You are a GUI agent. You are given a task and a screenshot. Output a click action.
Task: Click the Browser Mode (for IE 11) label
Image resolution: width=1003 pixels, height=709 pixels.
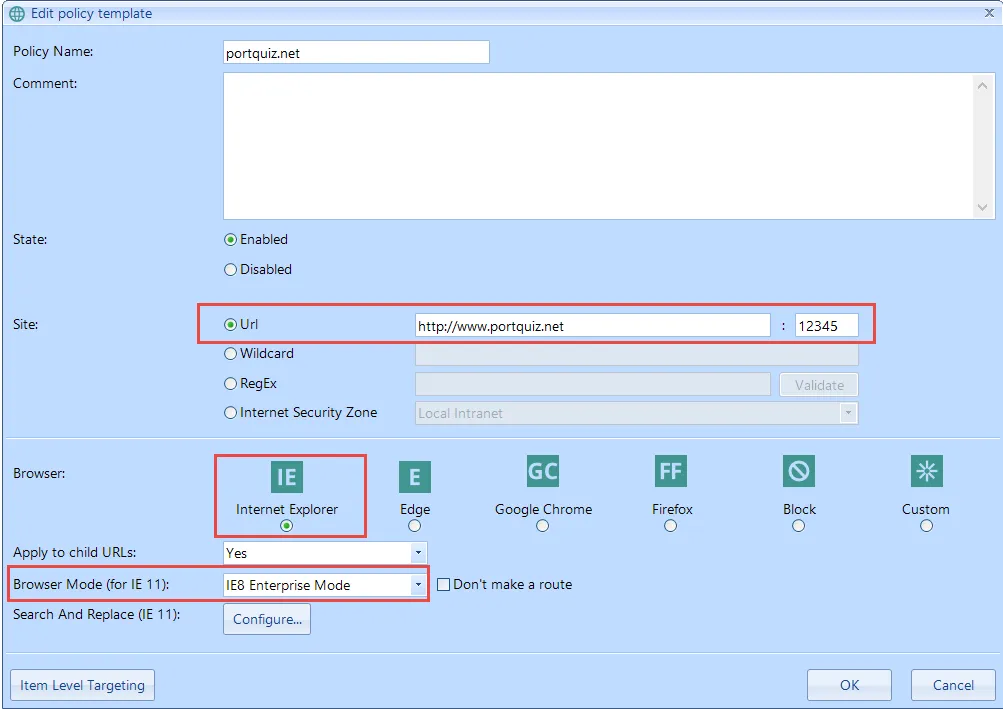coord(91,584)
